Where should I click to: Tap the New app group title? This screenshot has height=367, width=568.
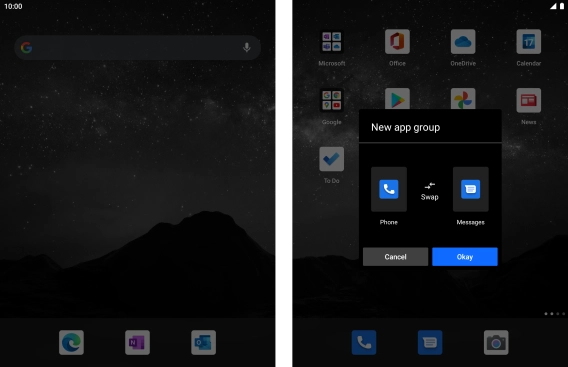[x=405, y=128]
